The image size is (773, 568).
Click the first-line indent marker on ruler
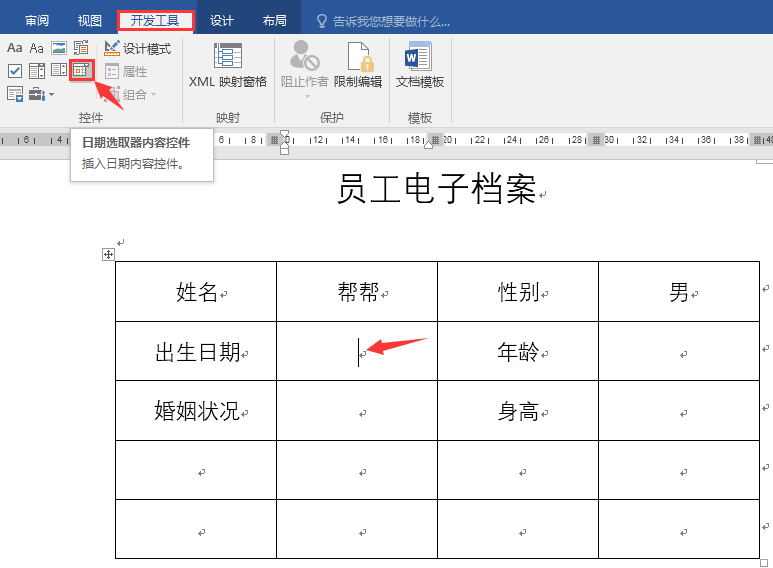[x=284, y=134]
